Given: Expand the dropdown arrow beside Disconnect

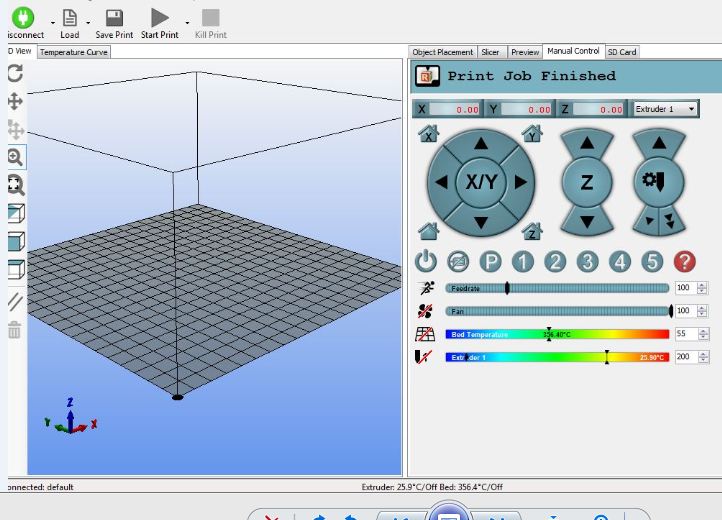Looking at the screenshot, I should (x=52, y=22).
